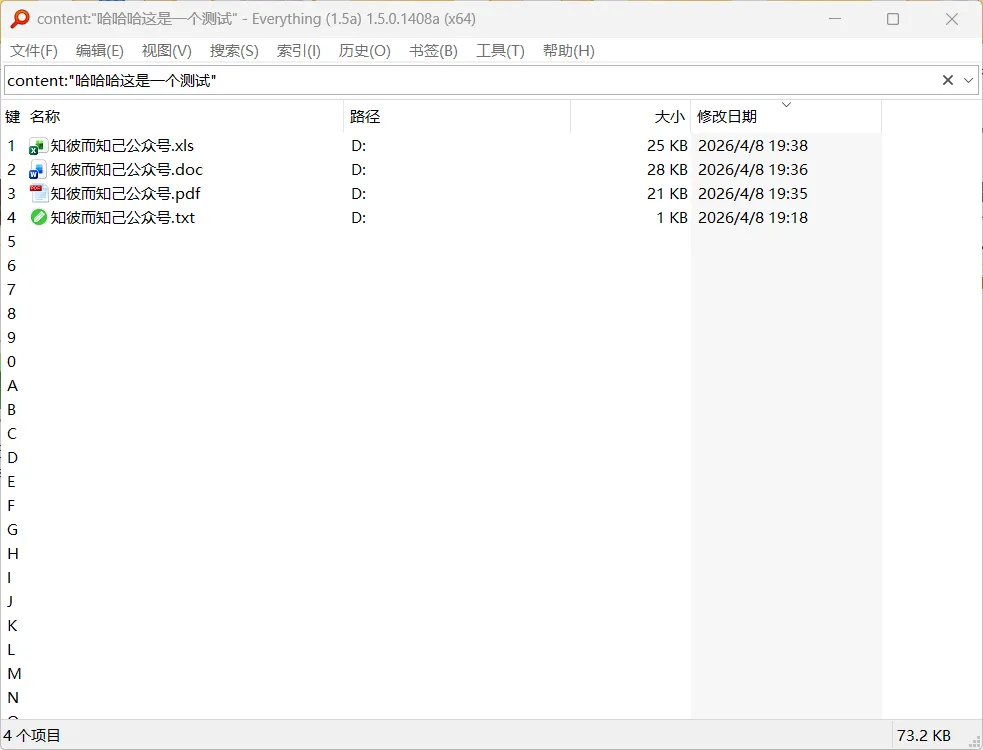Open the 书签(B) menu

[x=433, y=51]
